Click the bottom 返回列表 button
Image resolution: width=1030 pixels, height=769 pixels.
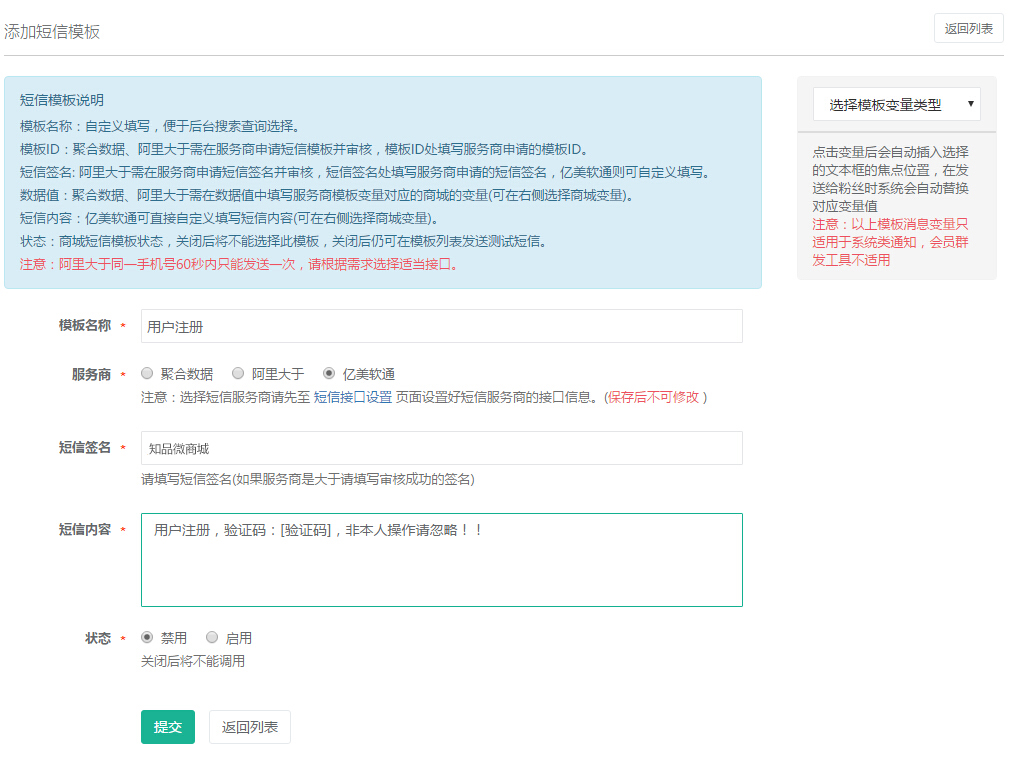point(249,727)
